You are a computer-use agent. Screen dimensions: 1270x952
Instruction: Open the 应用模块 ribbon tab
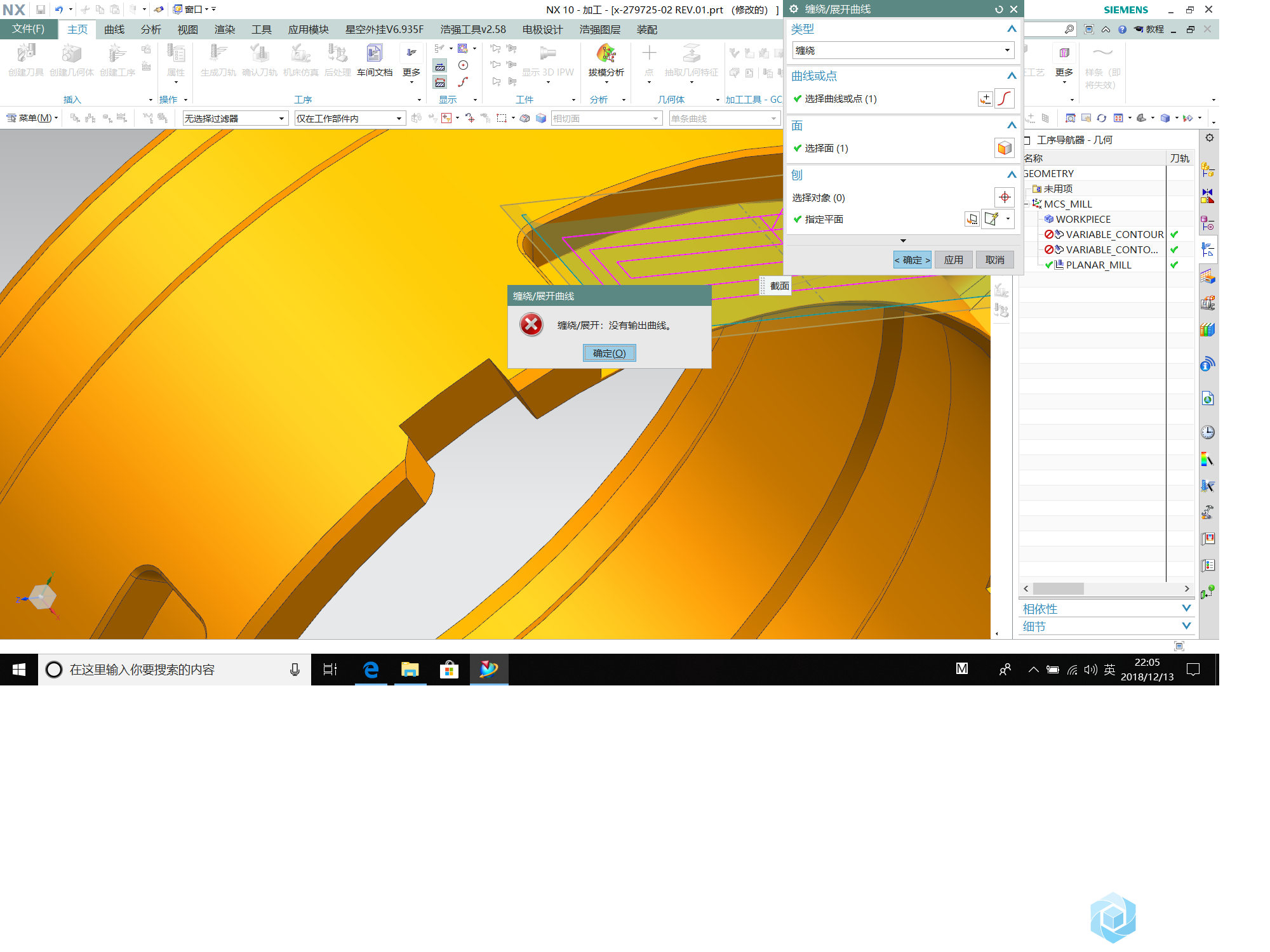click(309, 30)
